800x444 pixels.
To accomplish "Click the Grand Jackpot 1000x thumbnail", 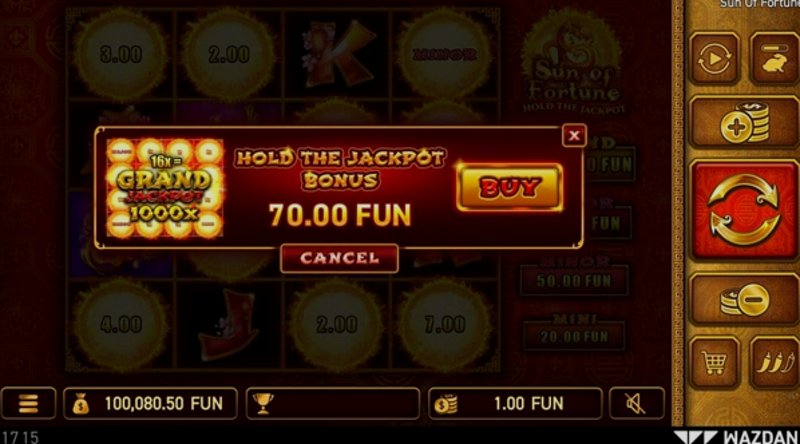I will click(x=165, y=188).
